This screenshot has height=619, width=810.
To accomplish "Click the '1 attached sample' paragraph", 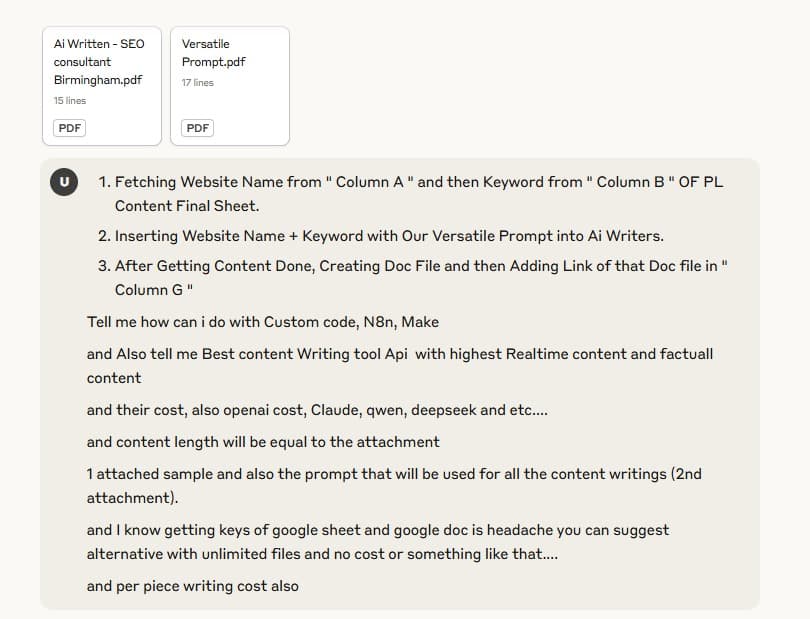I will [x=394, y=486].
